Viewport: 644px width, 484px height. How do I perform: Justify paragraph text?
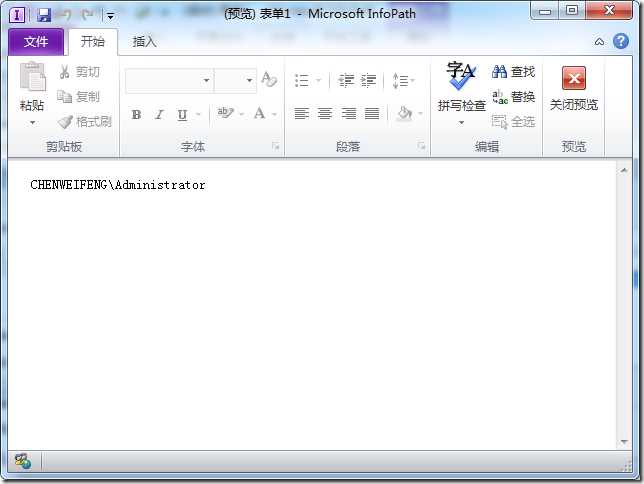tap(372, 113)
